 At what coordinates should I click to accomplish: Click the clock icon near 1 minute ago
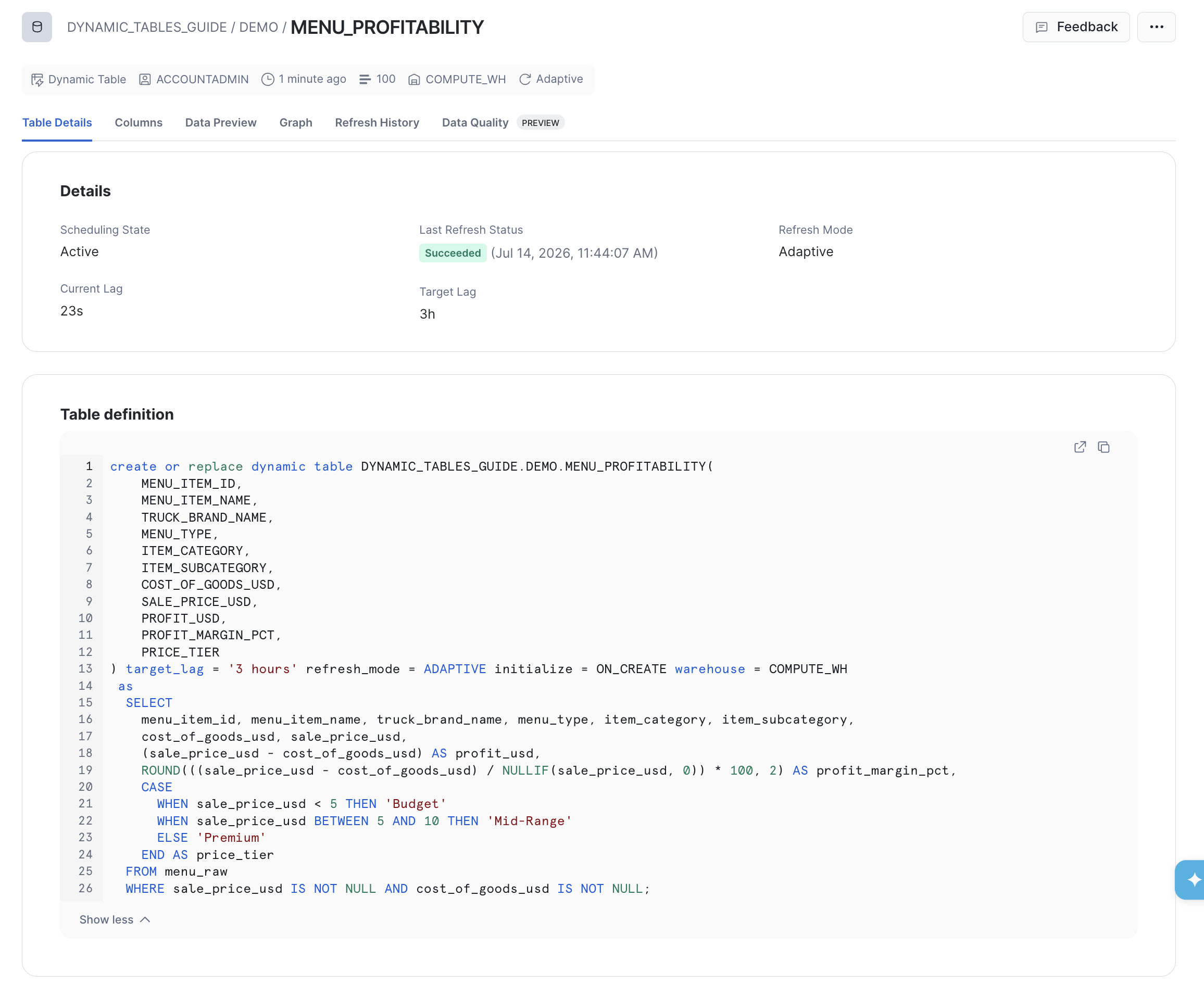click(268, 80)
